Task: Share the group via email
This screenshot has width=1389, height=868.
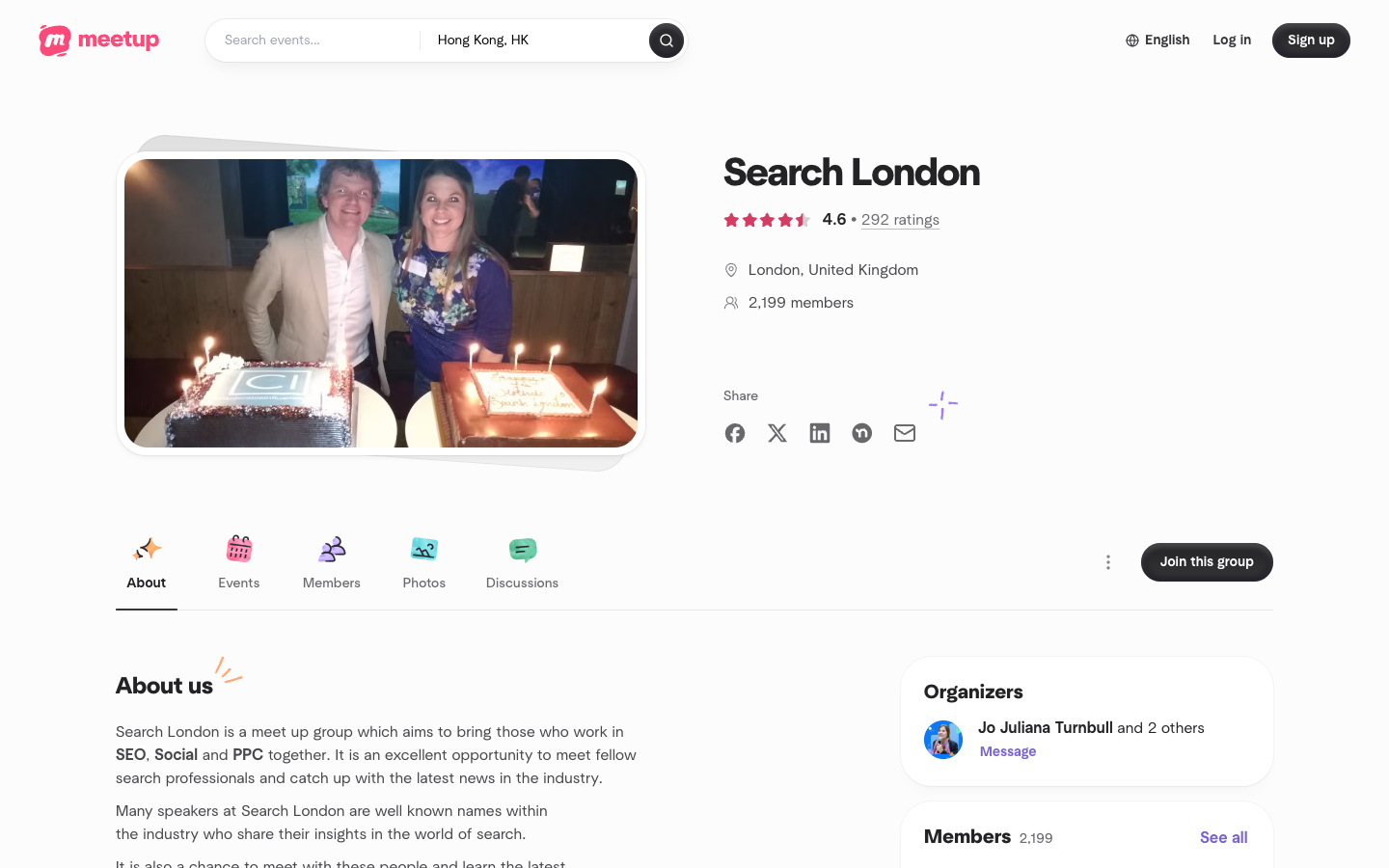Action: click(x=905, y=433)
